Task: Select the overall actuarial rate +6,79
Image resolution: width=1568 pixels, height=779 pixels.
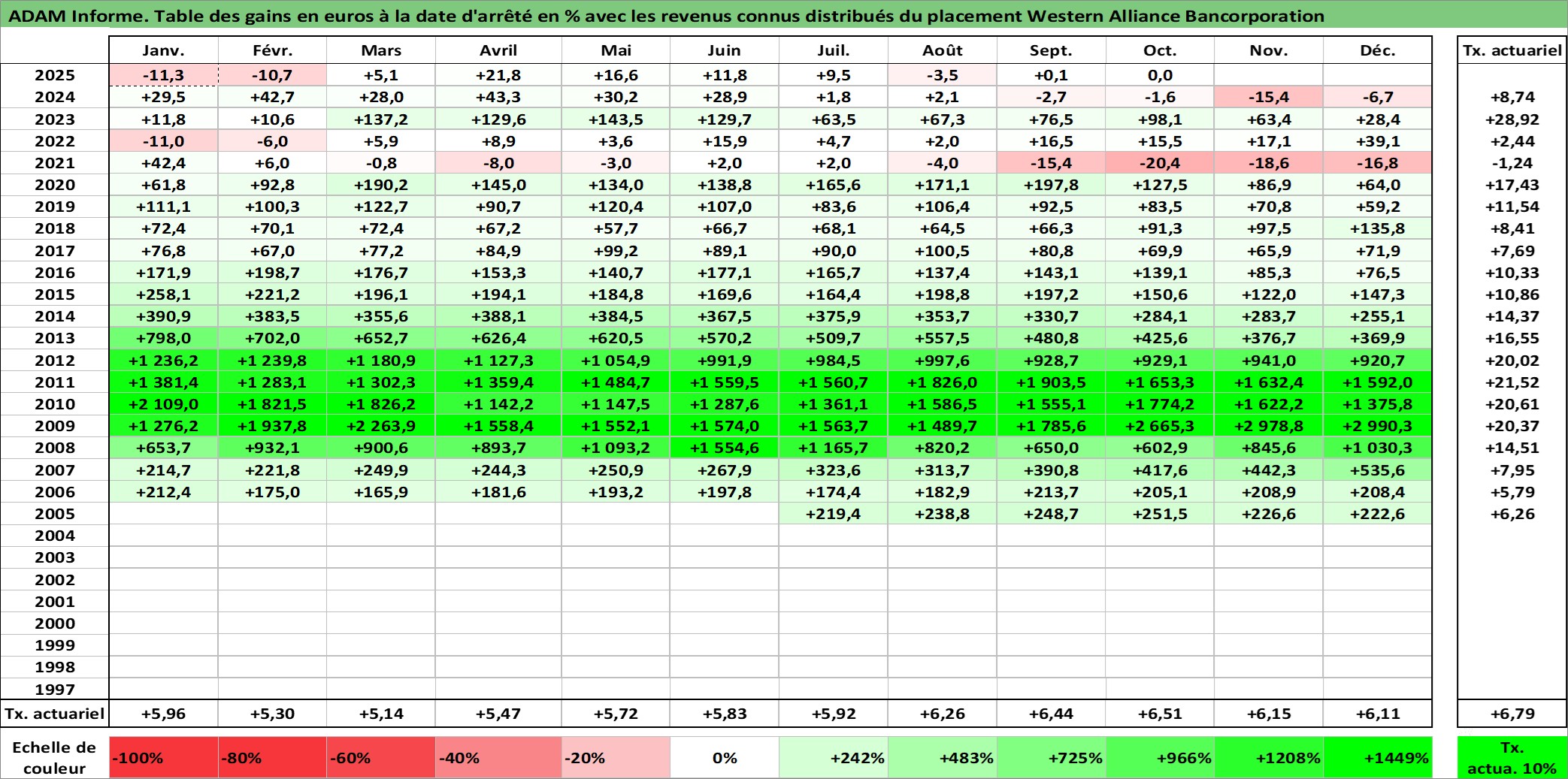Action: (1512, 714)
